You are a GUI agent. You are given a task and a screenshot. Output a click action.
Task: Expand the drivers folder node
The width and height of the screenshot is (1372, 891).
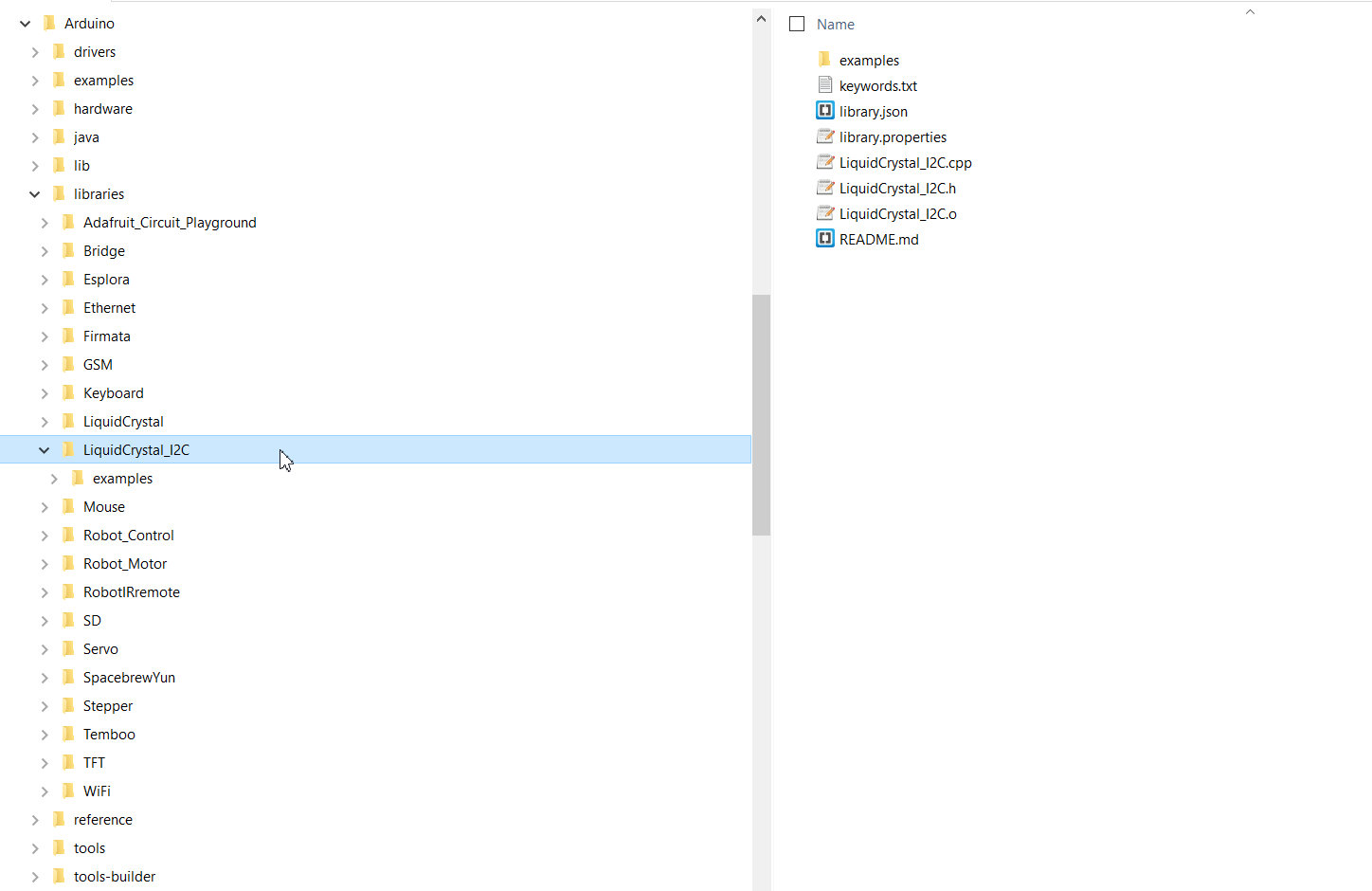click(x=35, y=52)
